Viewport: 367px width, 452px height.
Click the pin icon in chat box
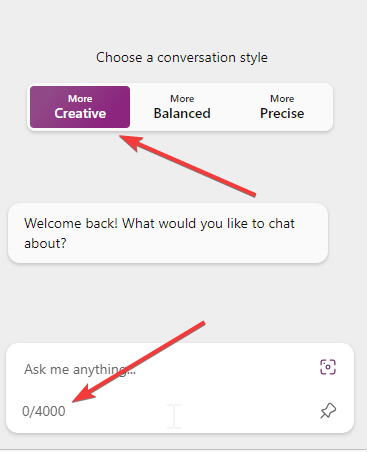(328, 411)
